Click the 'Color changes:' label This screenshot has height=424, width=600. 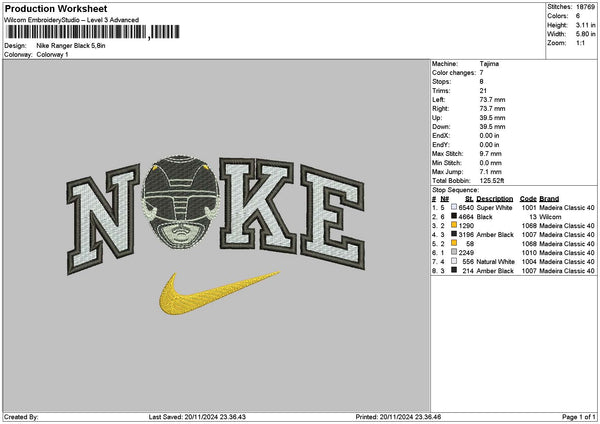click(x=454, y=73)
